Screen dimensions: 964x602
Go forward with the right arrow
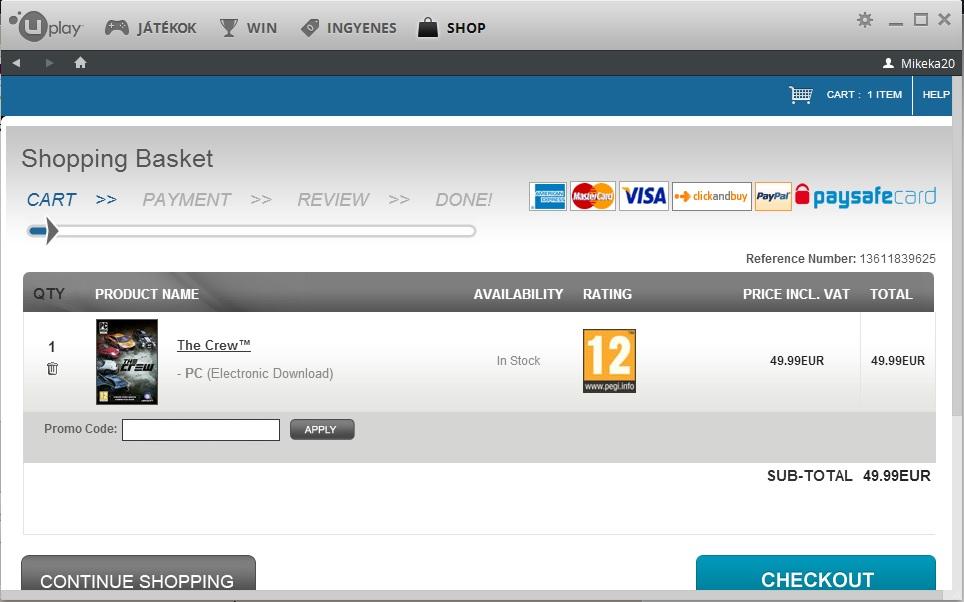(49, 63)
